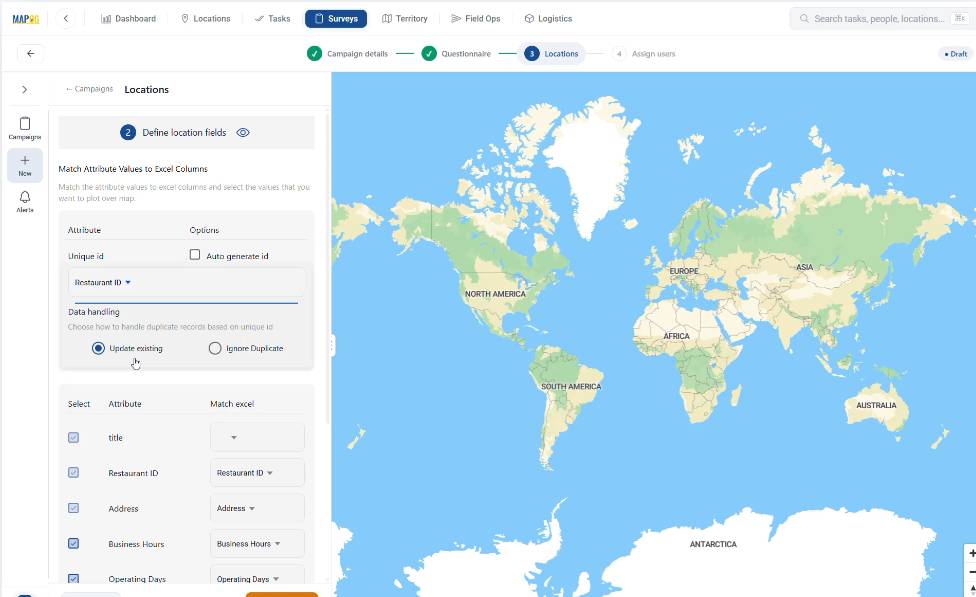Open the Address match excel dropdown
This screenshot has height=597, width=976.
[257, 508]
